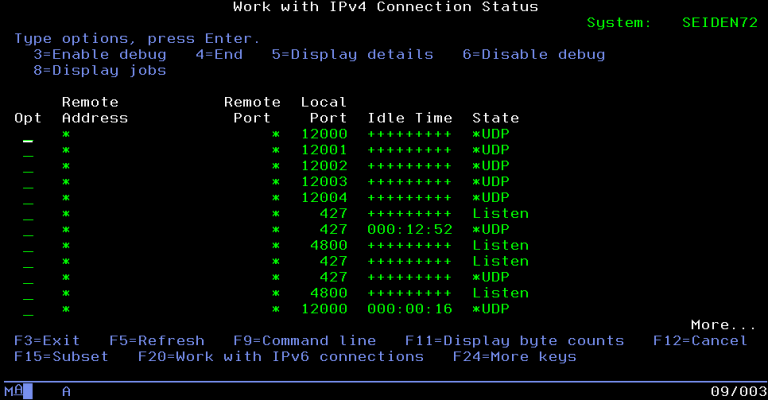Click local port value 12004
The image size is (768, 400).
324,198
